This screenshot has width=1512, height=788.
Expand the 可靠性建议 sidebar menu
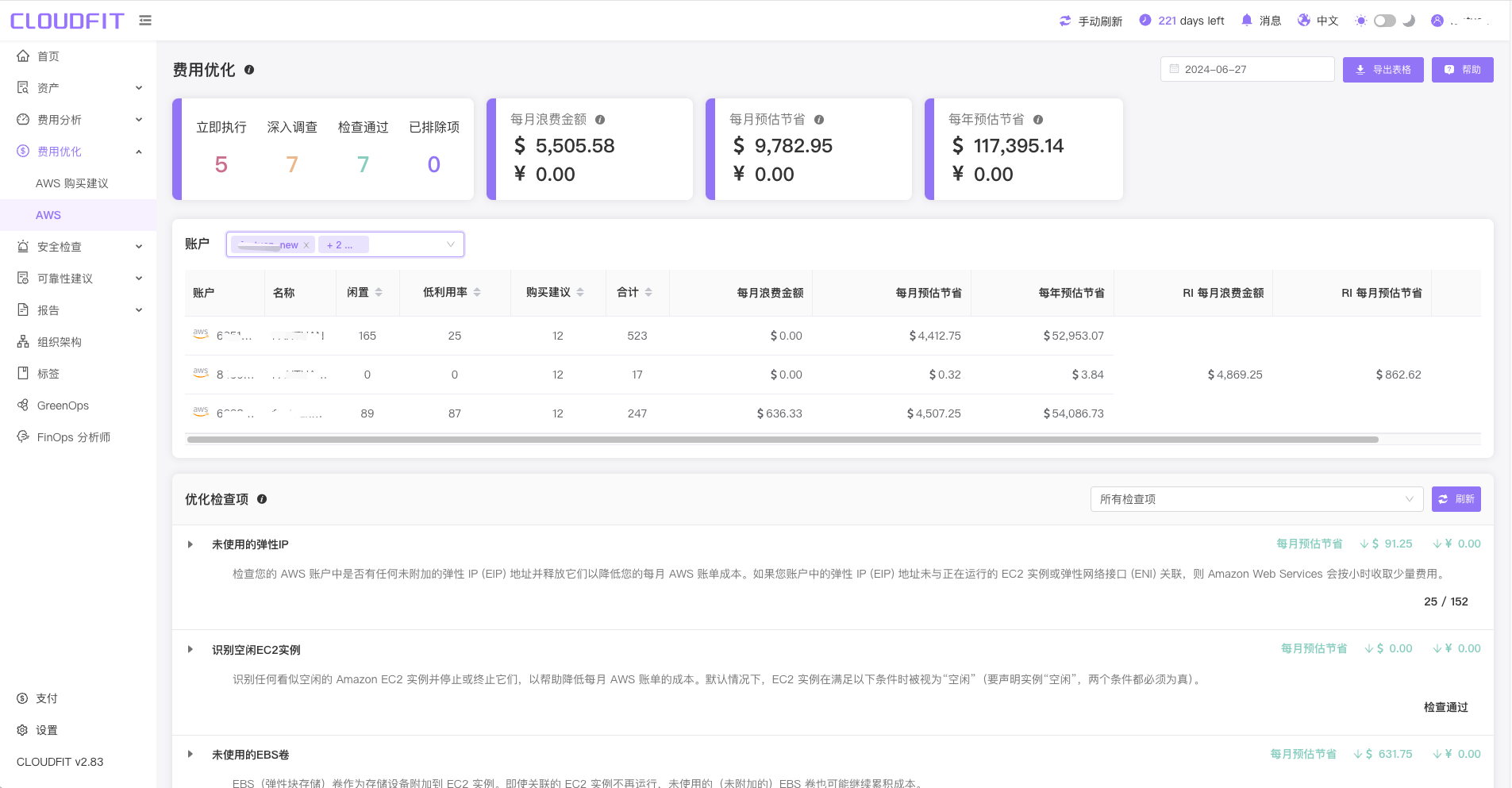coord(78,279)
